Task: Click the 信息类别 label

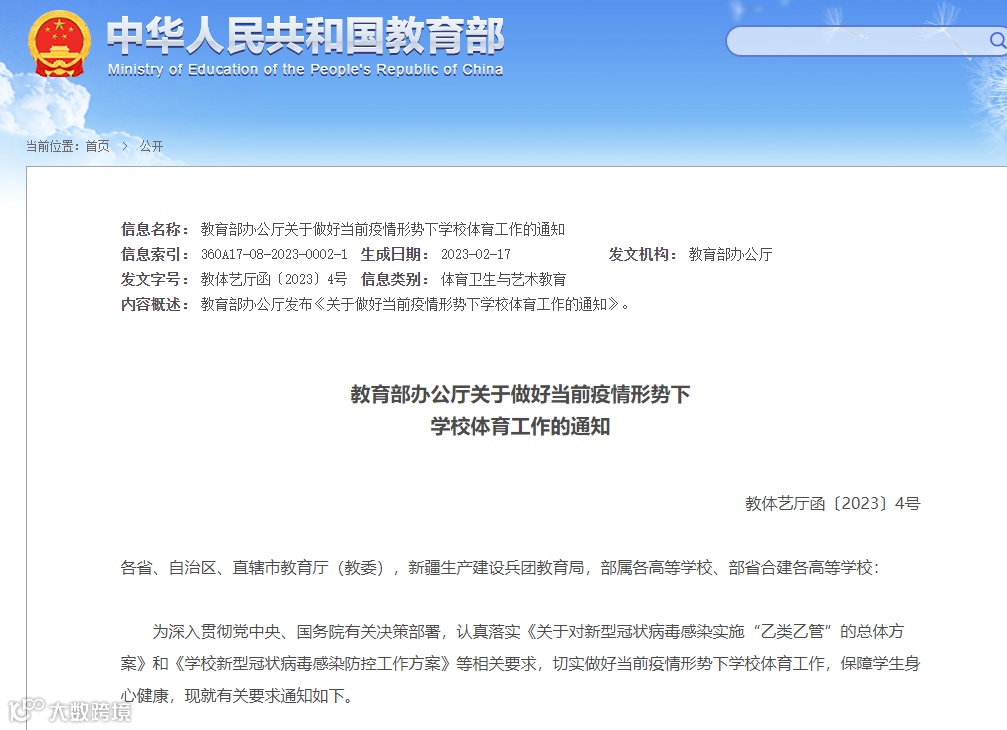Action: pyautogui.click(x=395, y=279)
